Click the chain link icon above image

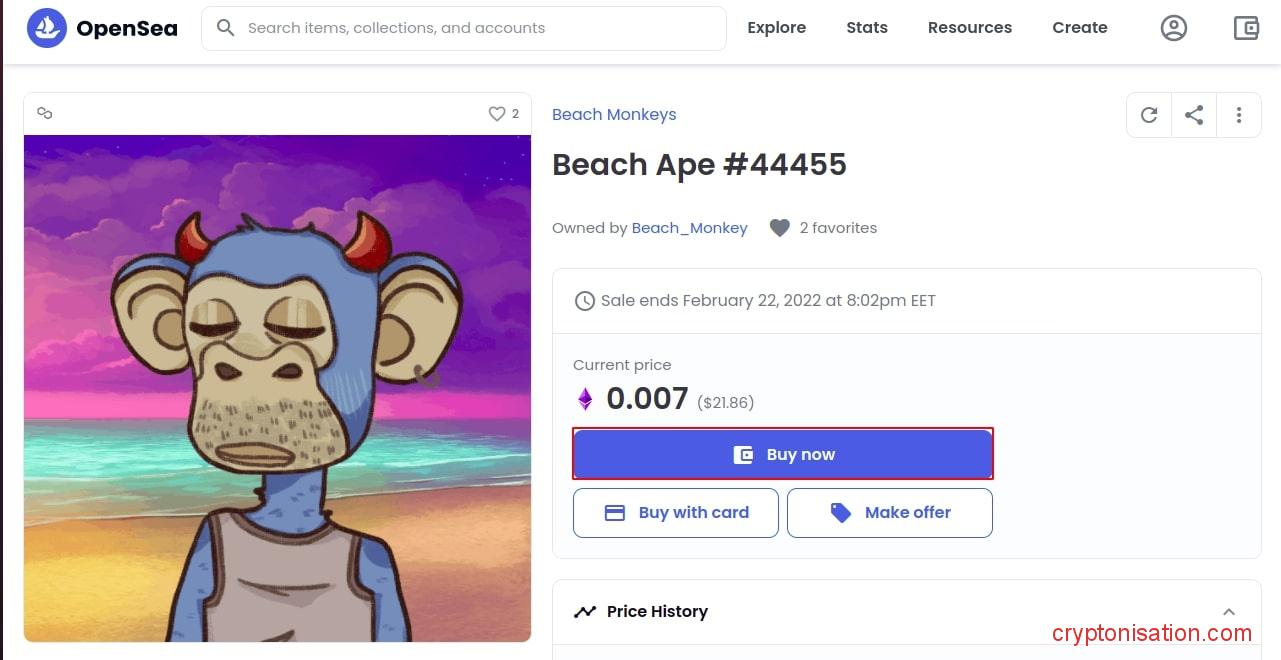click(44, 113)
